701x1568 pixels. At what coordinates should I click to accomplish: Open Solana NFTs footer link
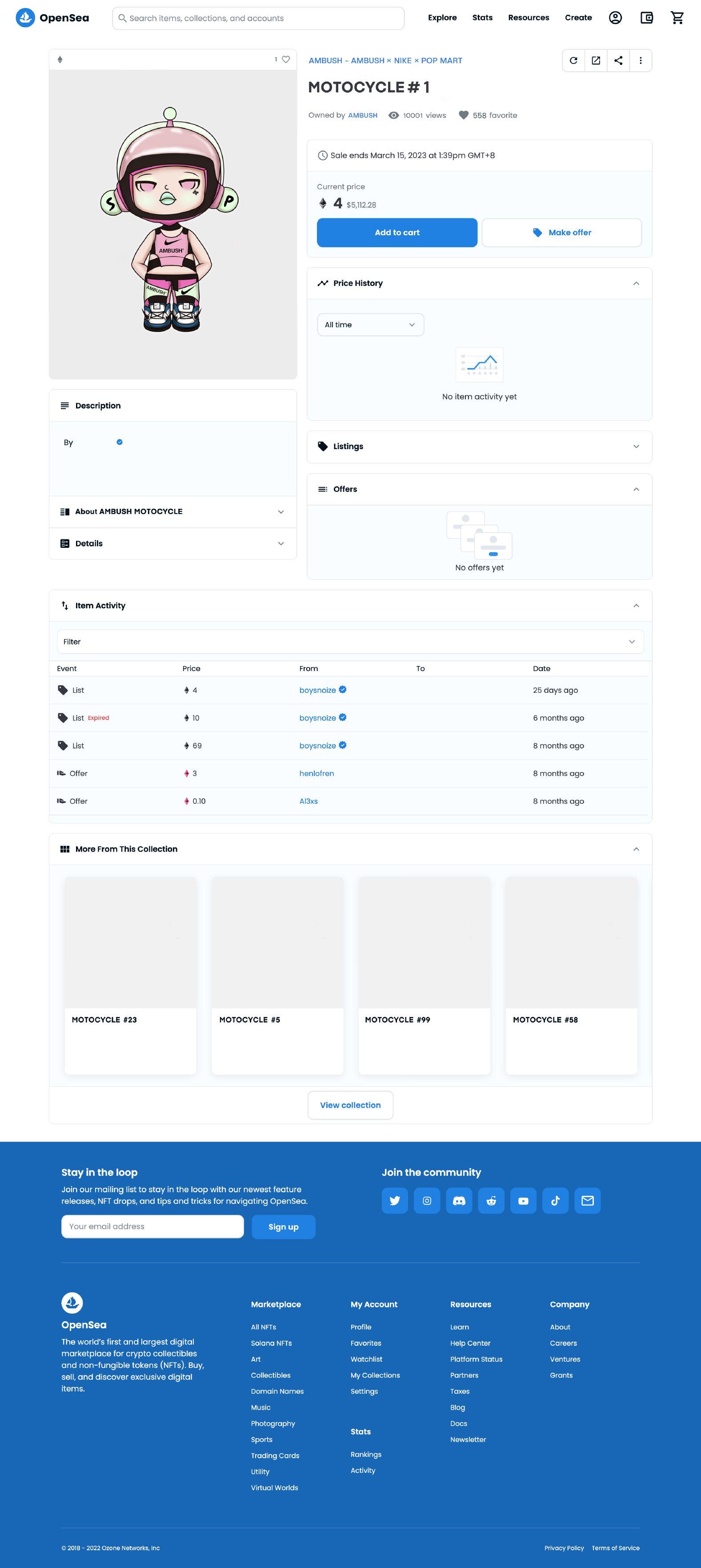point(272,1343)
